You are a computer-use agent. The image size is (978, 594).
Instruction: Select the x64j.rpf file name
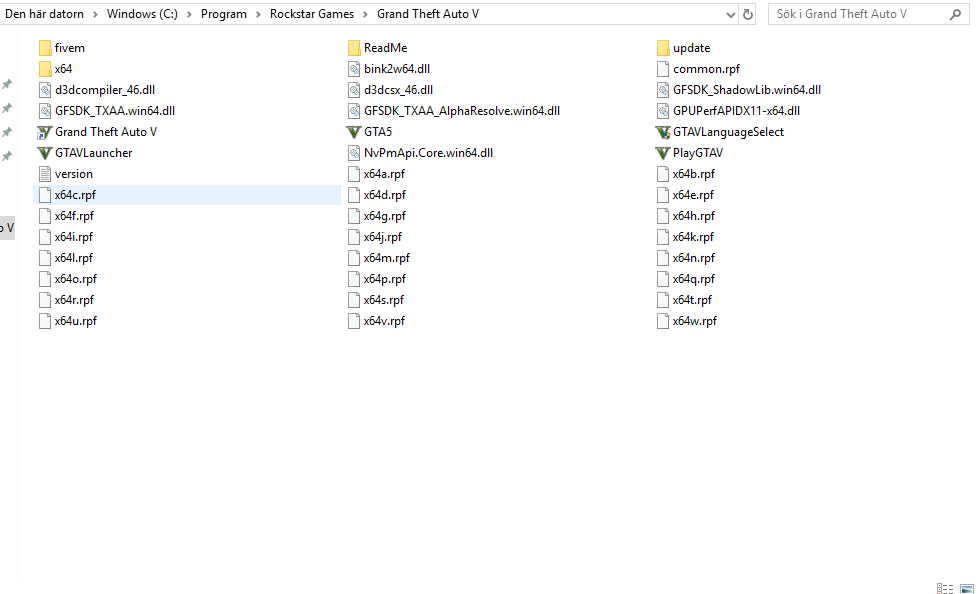click(x=383, y=237)
